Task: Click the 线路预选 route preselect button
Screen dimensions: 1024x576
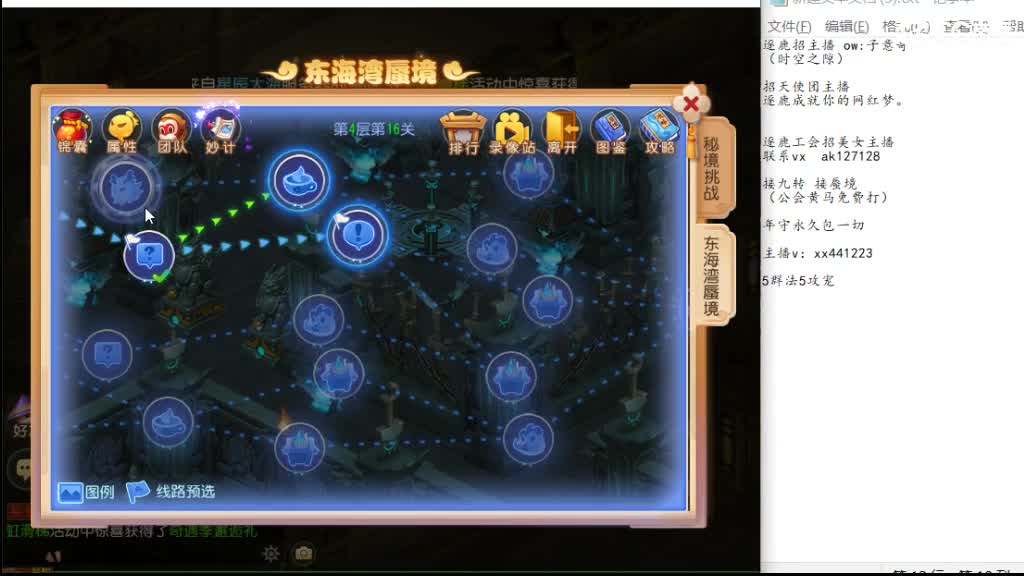Action: click(x=170, y=491)
